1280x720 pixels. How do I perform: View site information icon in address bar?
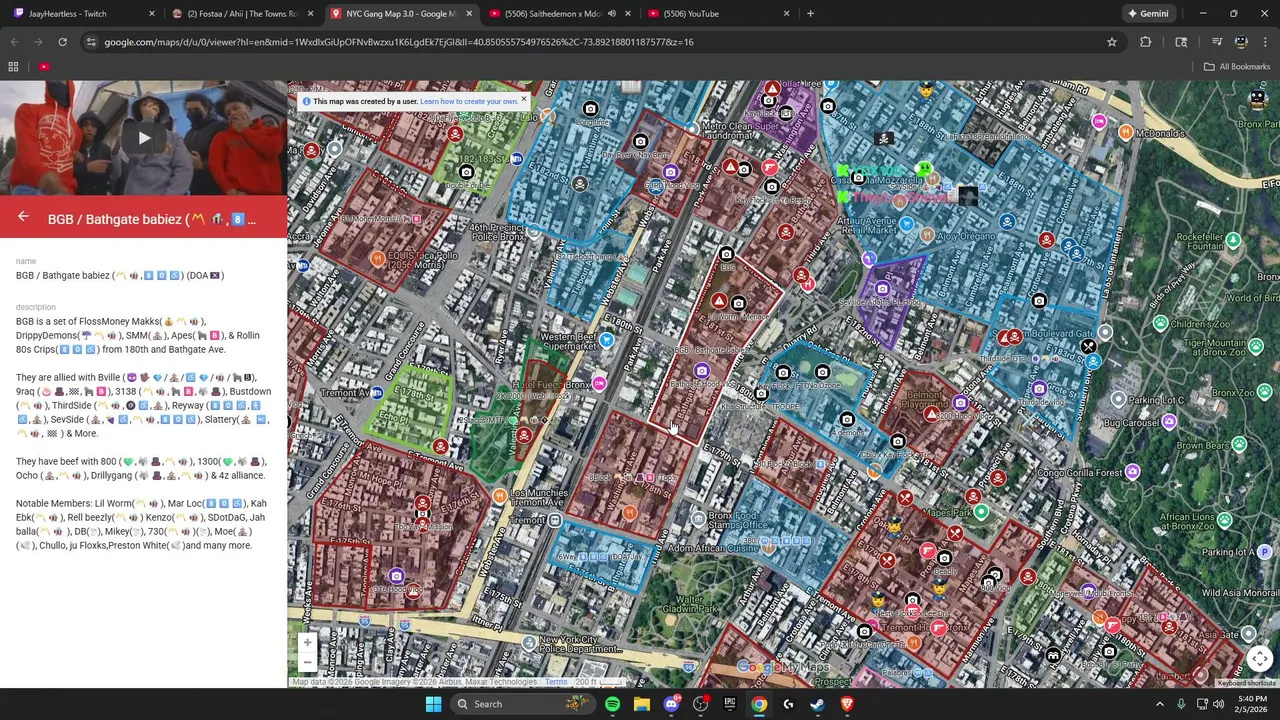pos(91,42)
